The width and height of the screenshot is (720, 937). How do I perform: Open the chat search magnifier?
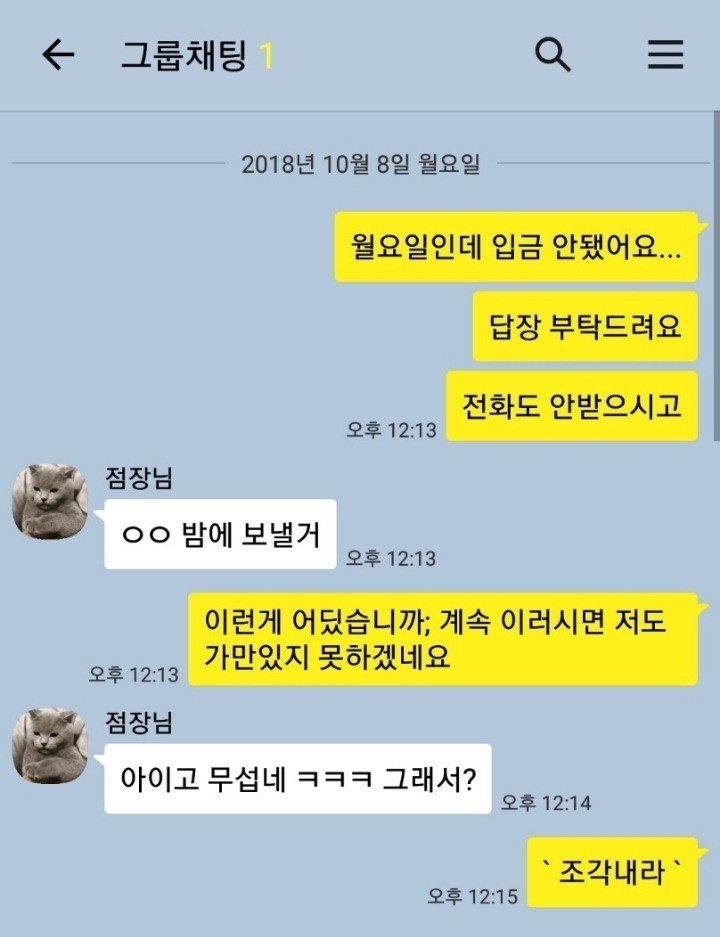[552, 55]
